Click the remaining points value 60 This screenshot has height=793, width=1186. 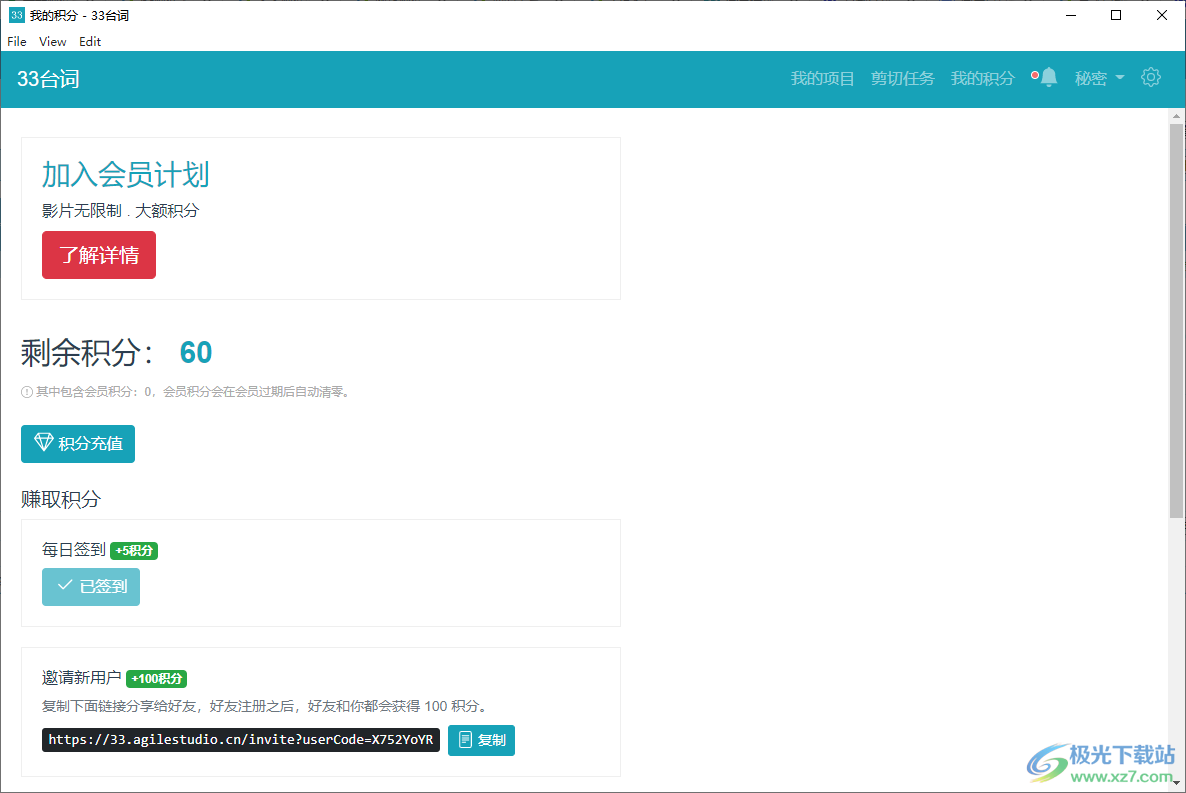196,353
